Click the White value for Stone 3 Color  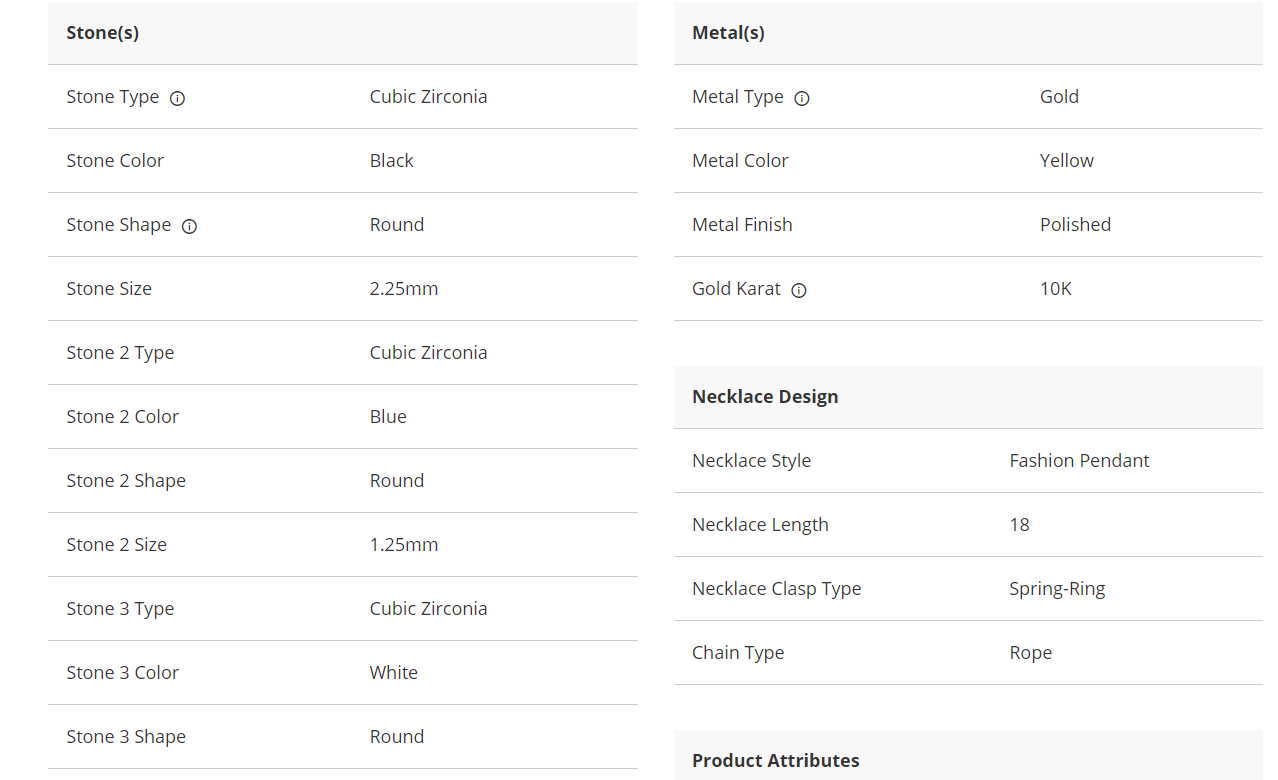393,673
